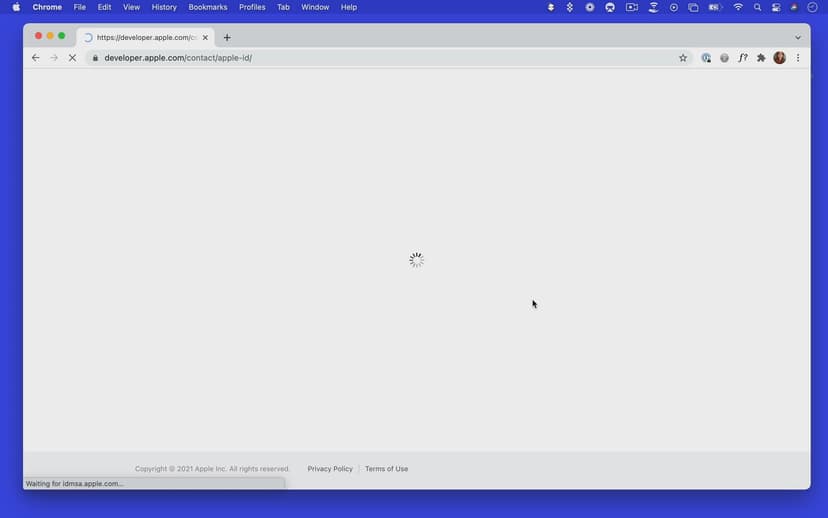The image size is (828, 518).
Task: Open the History menu
Action: [x=164, y=7]
